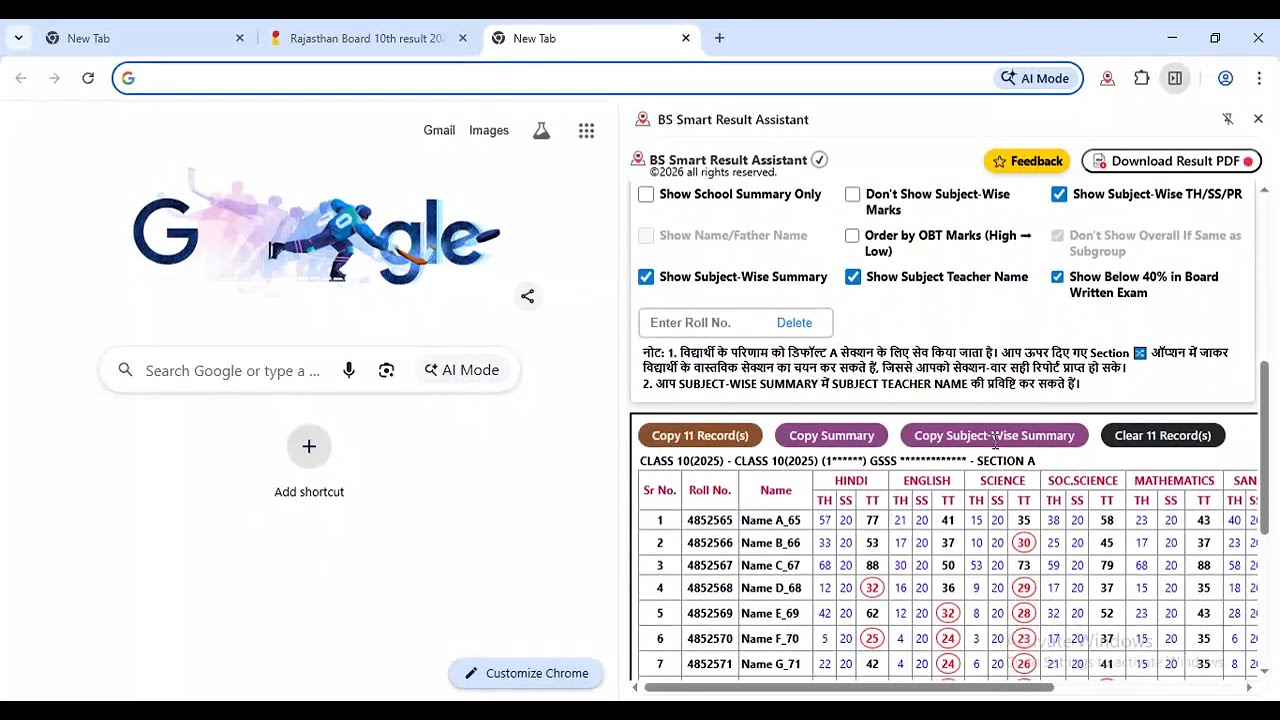Enable Don't Show Subject-Wise Marks

coord(852,194)
